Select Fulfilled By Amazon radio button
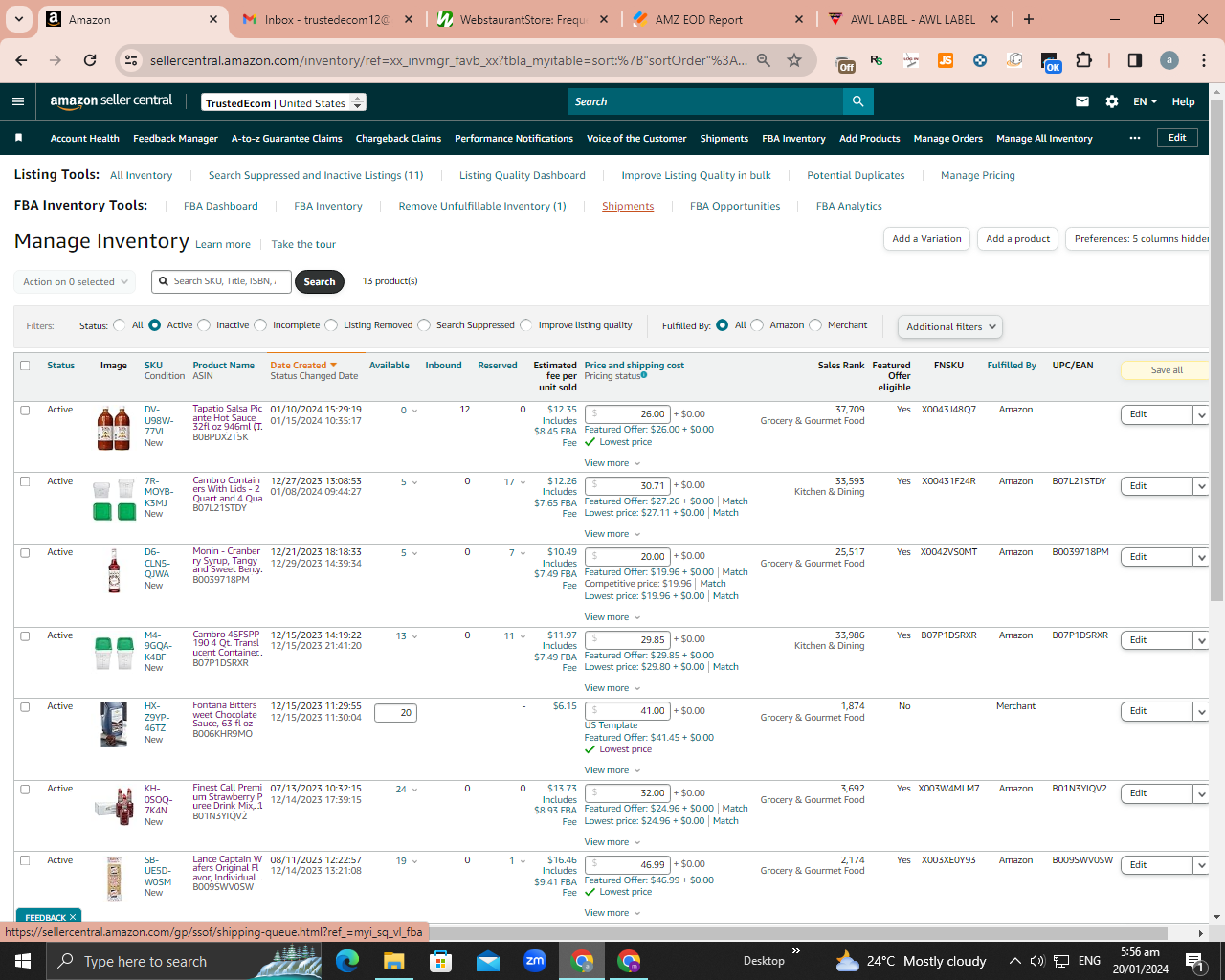1225x980 pixels. 757,325
